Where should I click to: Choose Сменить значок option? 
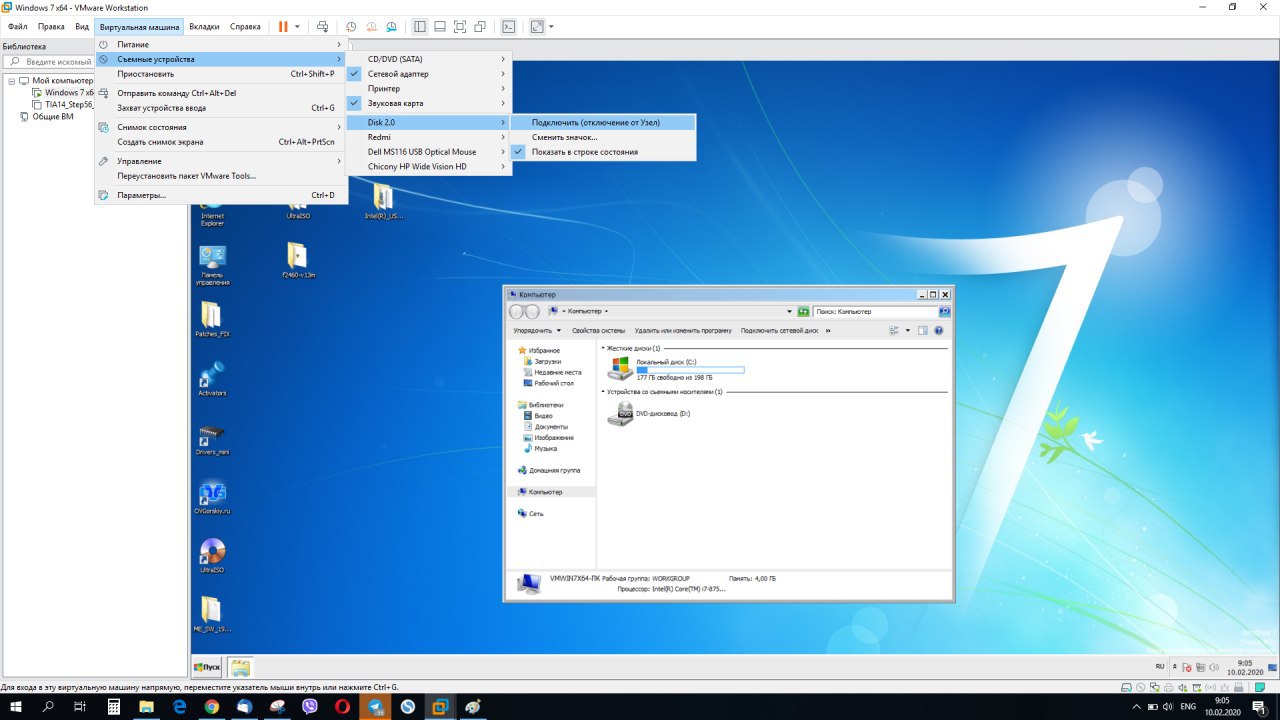[603, 137]
